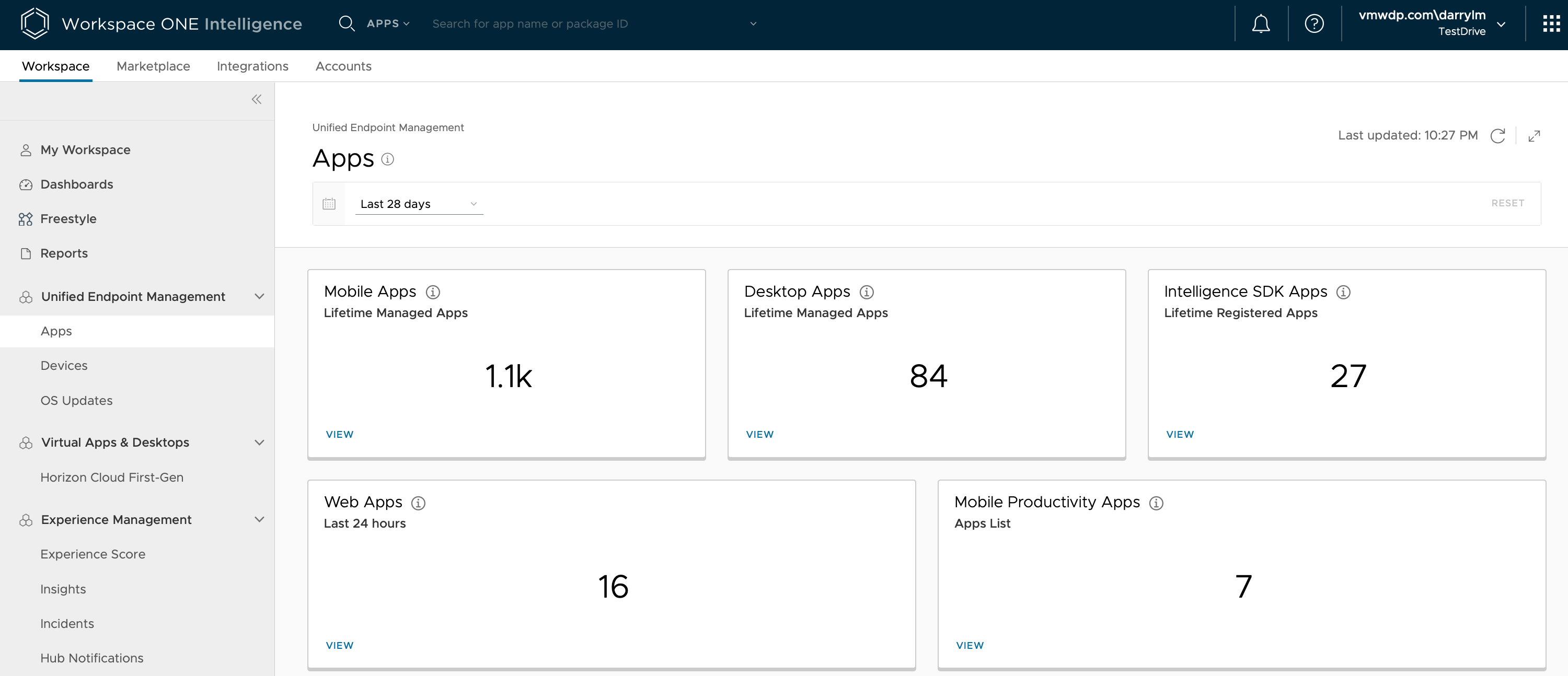Switch to the Marketplace tab
This screenshot has height=676, width=1568.
coord(153,66)
